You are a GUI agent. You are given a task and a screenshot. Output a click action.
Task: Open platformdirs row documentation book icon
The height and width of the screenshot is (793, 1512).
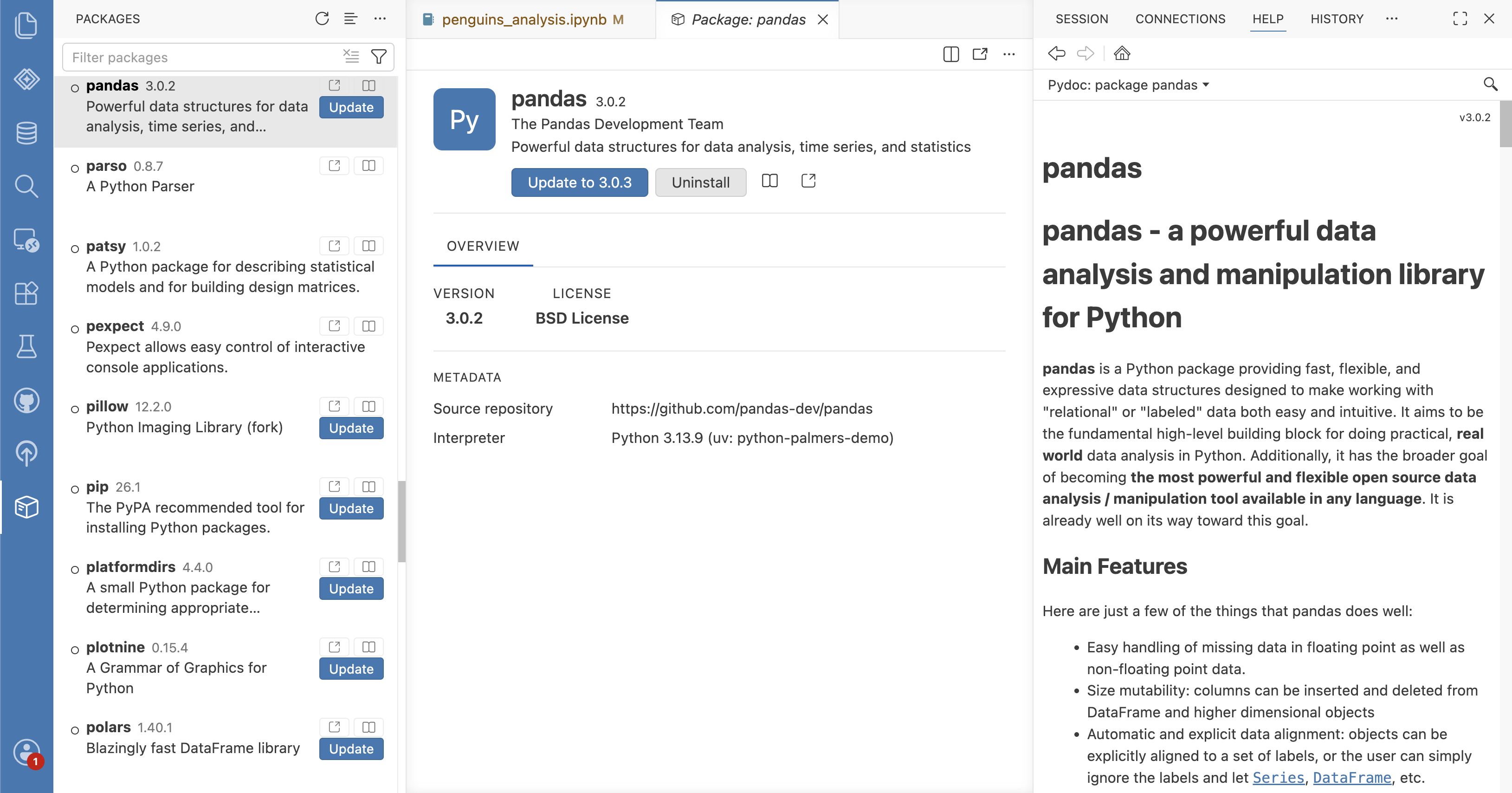(368, 566)
